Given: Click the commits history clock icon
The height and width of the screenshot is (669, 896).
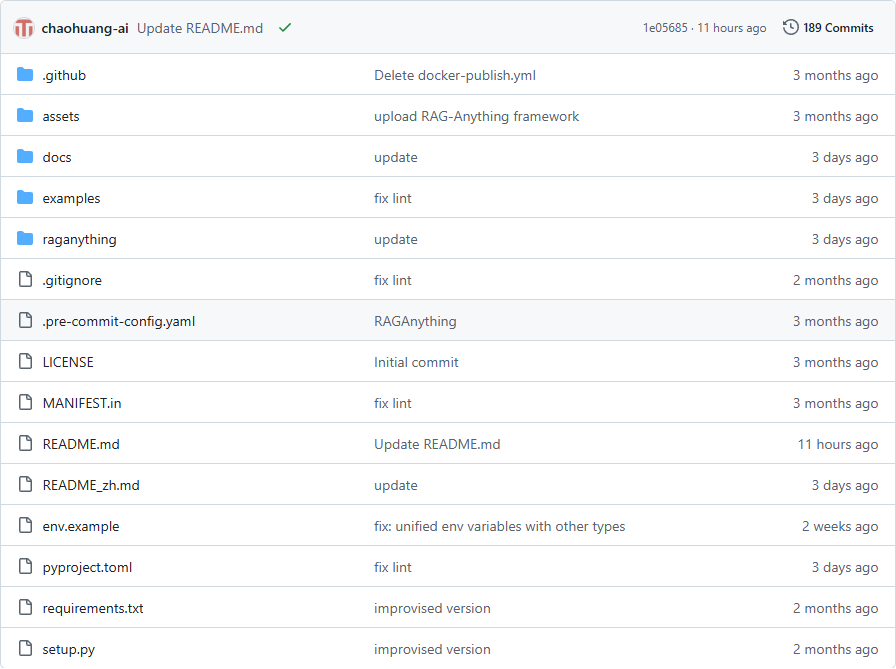Looking at the screenshot, I should pos(791,28).
